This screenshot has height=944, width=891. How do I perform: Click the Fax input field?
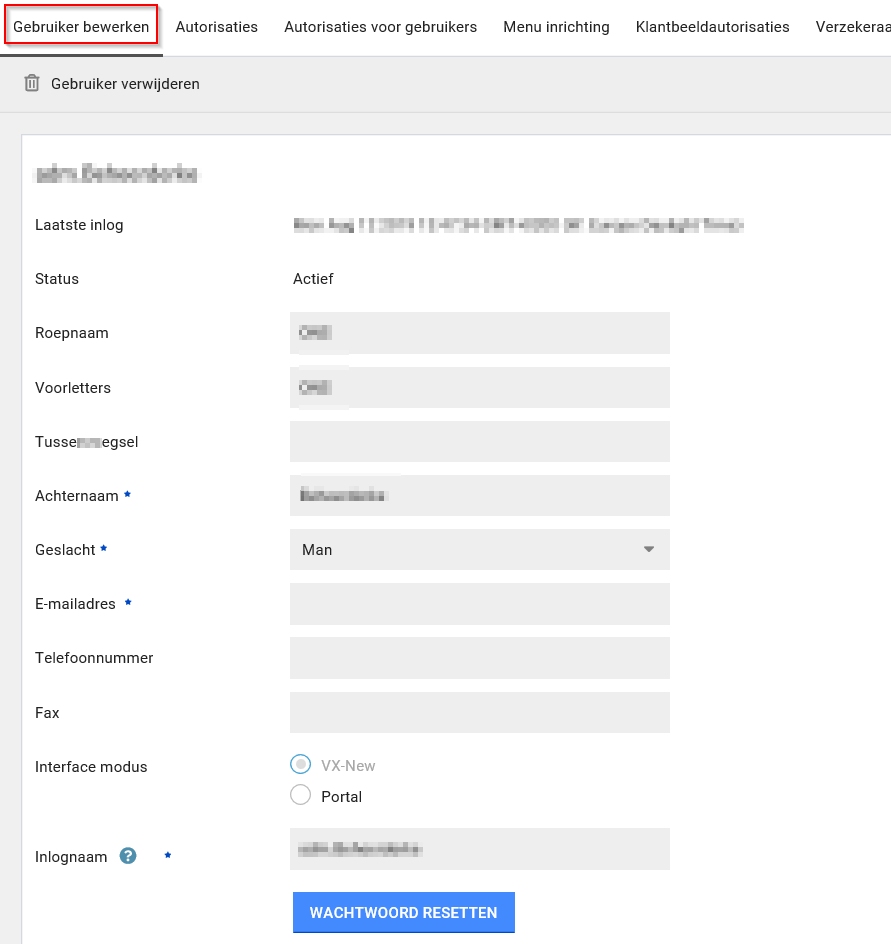click(x=479, y=712)
